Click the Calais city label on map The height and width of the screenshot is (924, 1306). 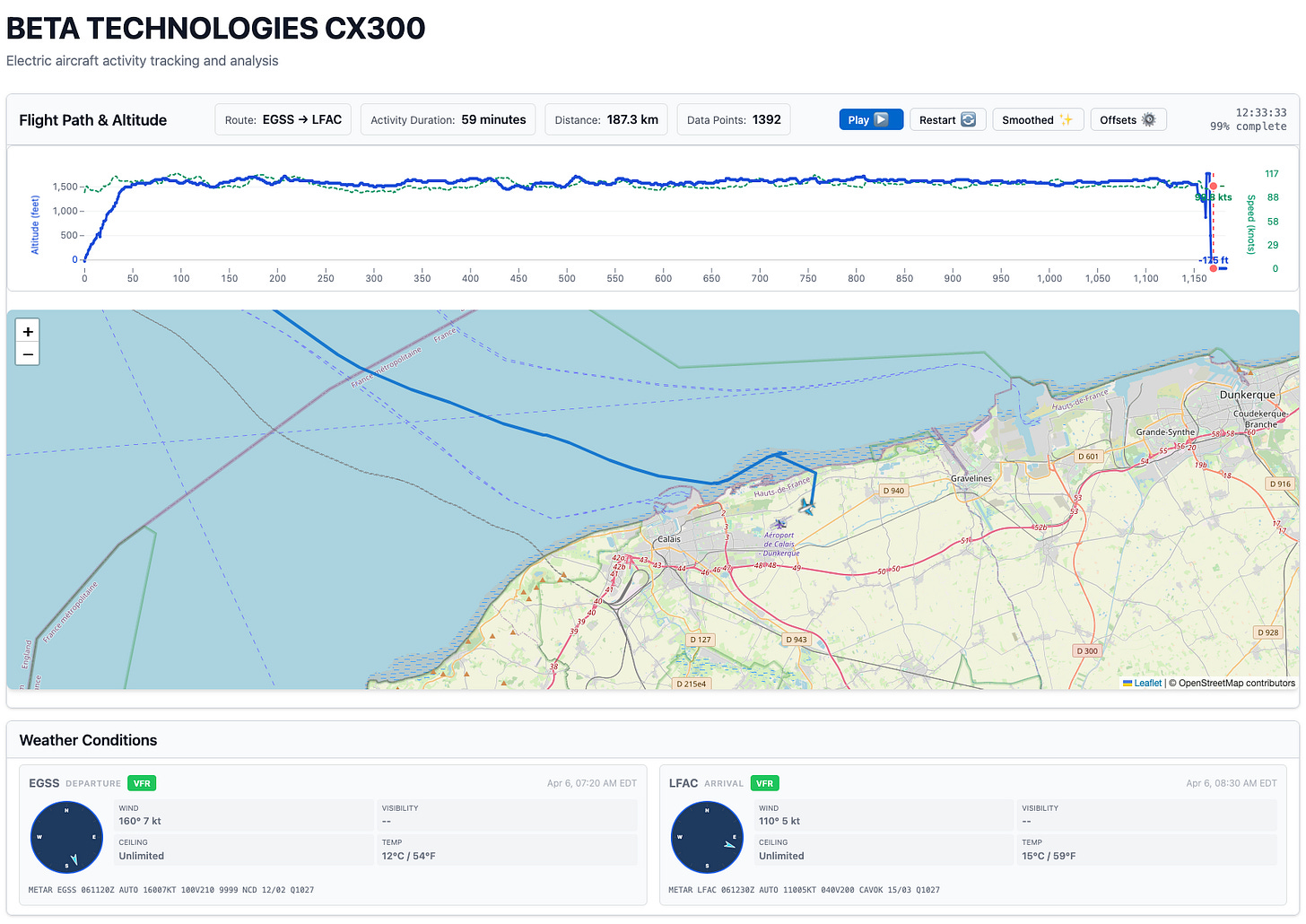click(669, 539)
